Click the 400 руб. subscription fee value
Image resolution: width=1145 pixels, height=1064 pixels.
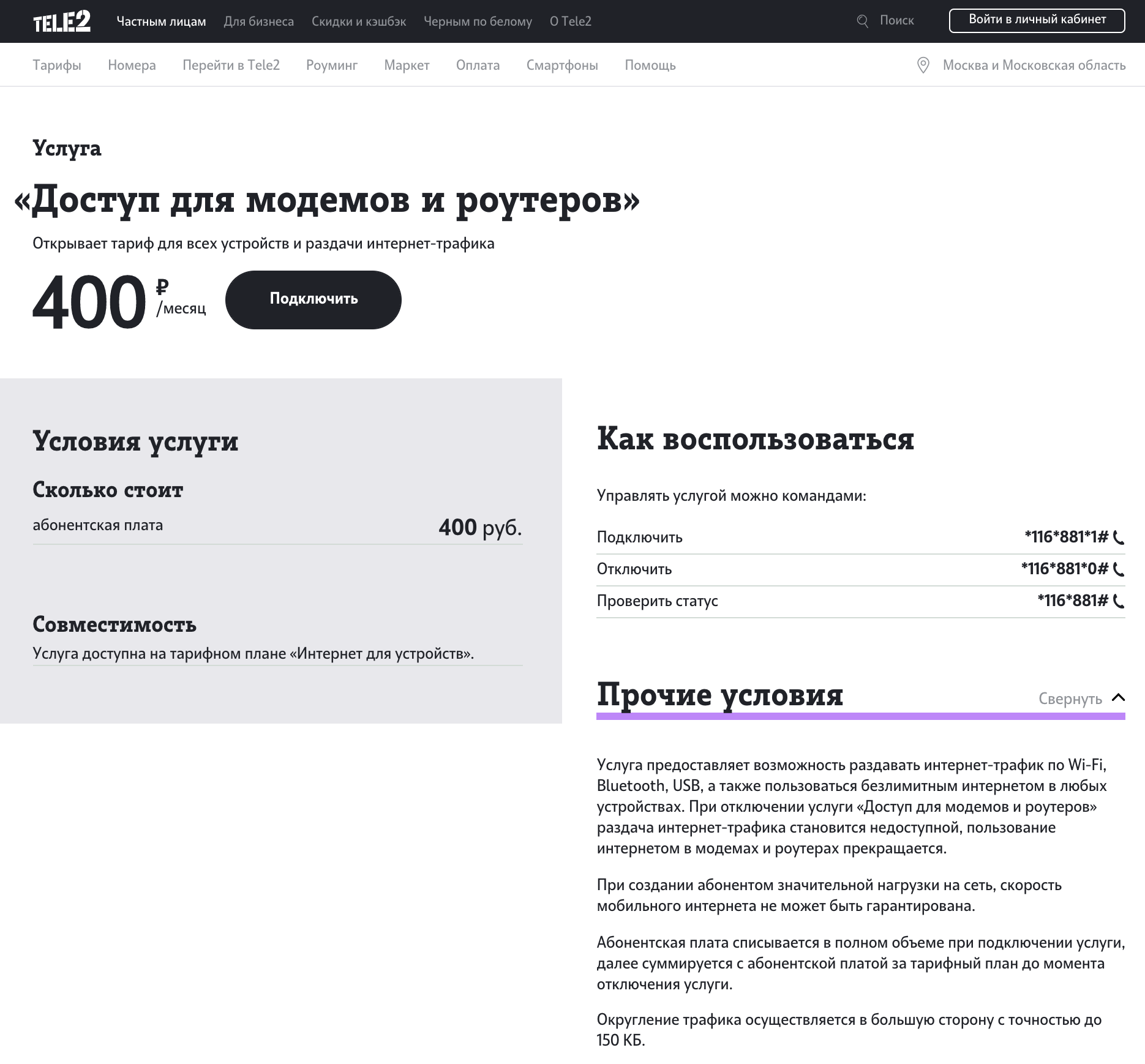point(480,527)
